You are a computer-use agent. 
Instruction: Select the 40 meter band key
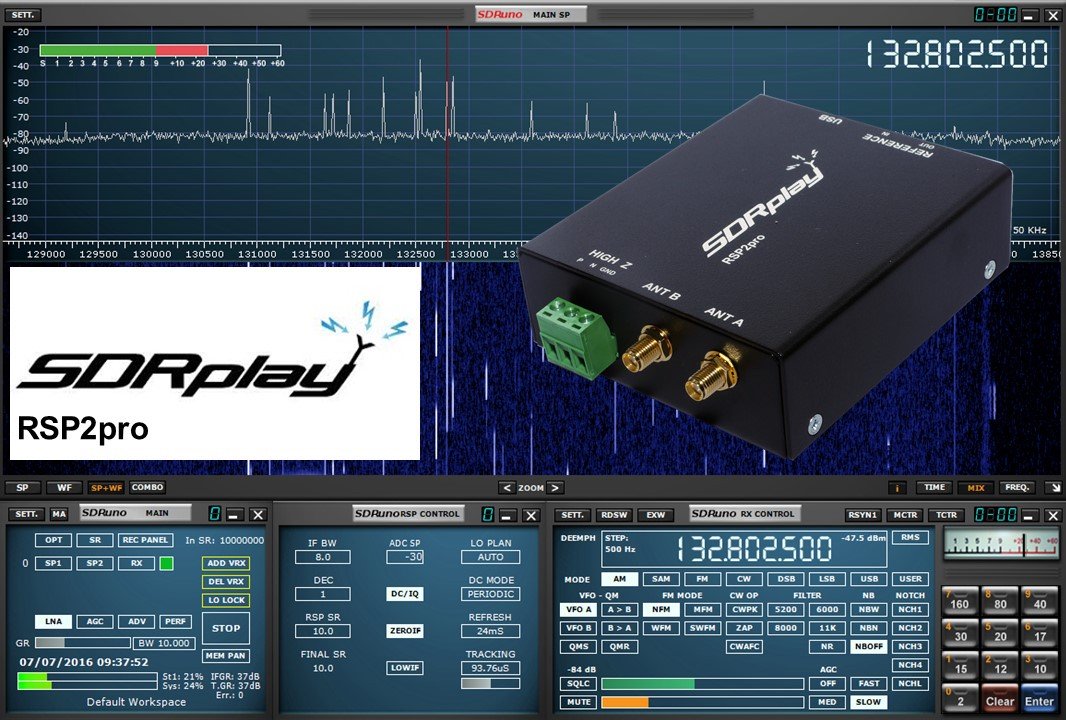point(1039,600)
